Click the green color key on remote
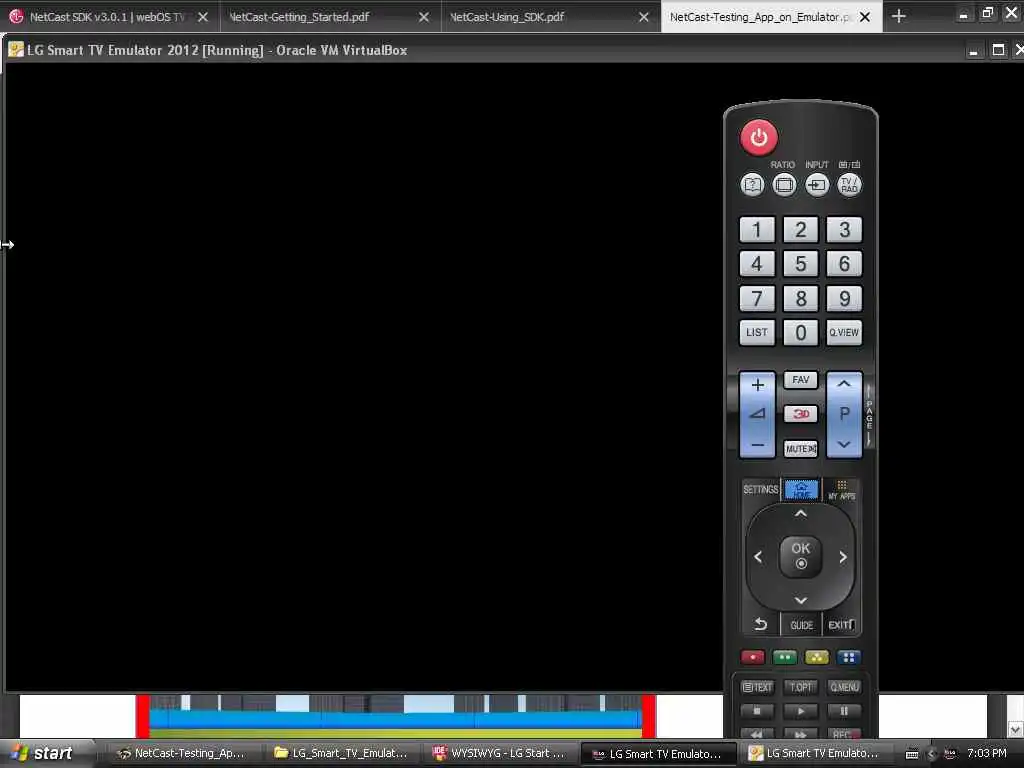1024x768 pixels. 784,658
